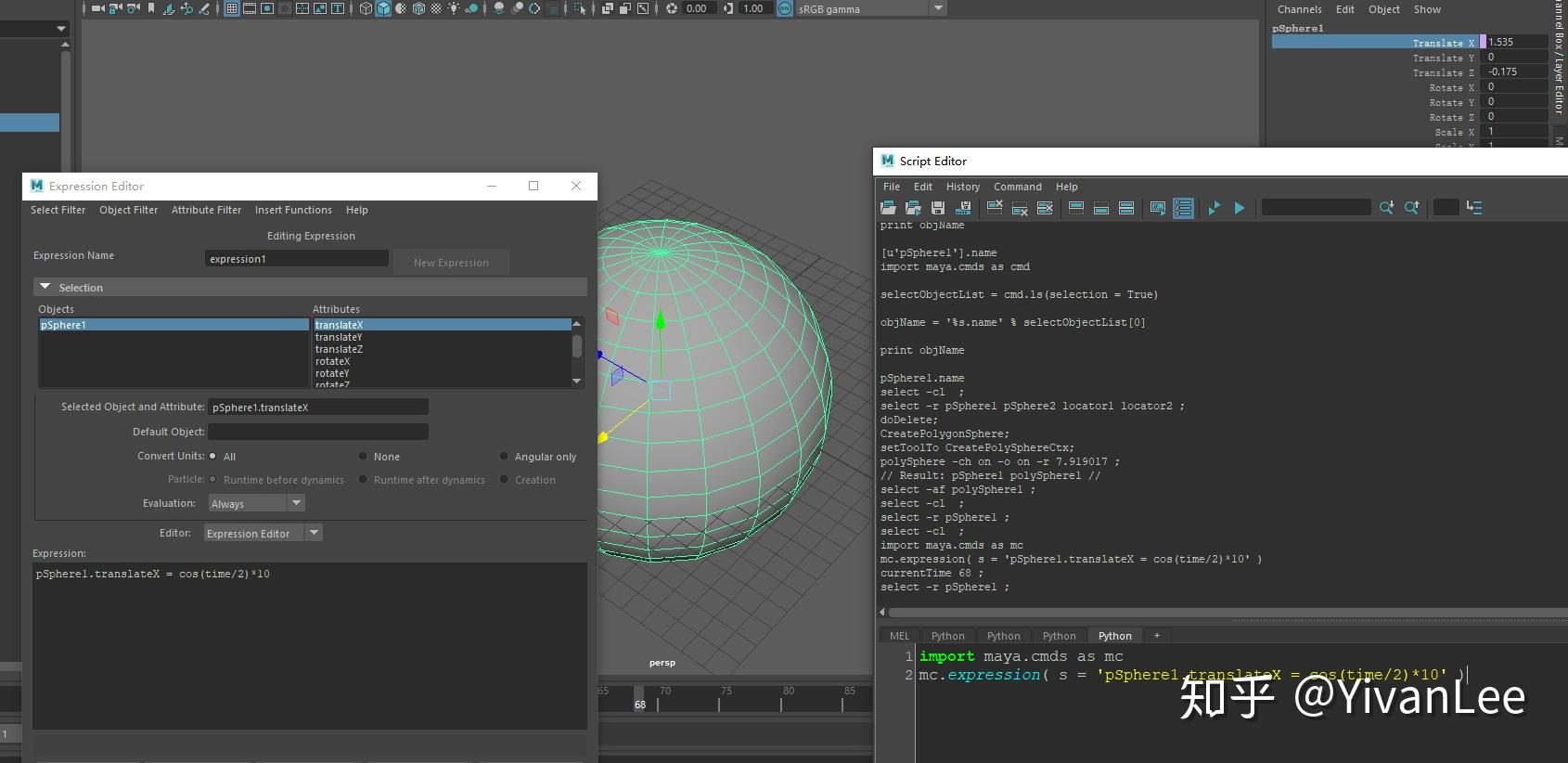Toggle the viewport grid icon
Viewport: 1568px width, 763px height.
pos(231,8)
